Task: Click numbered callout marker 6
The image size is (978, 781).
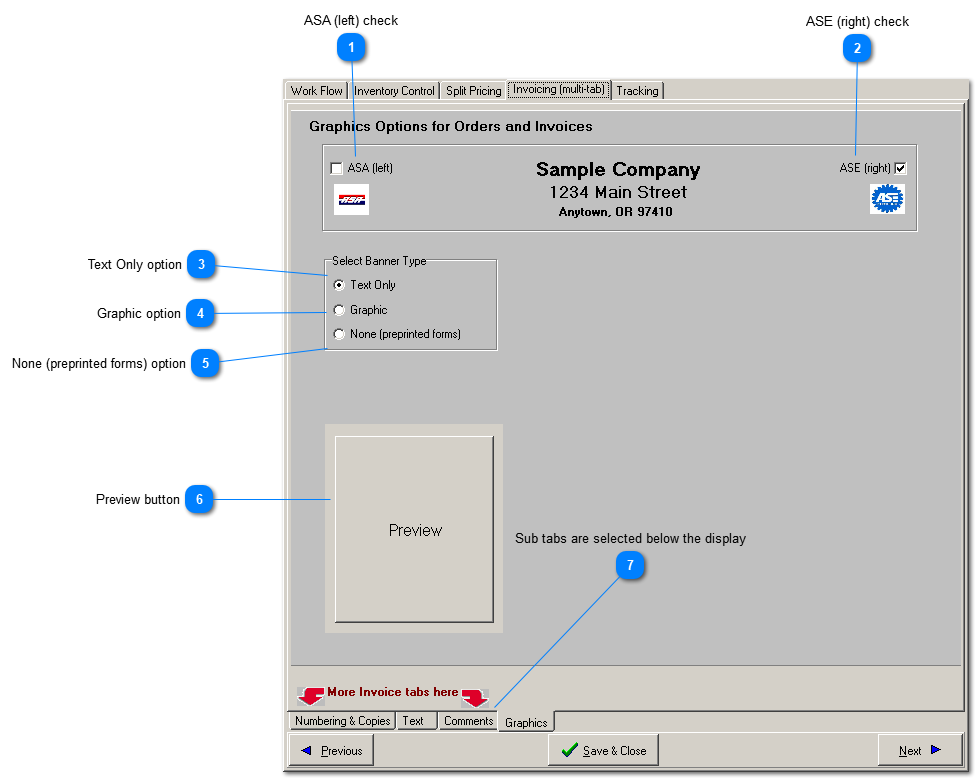Action: point(200,499)
